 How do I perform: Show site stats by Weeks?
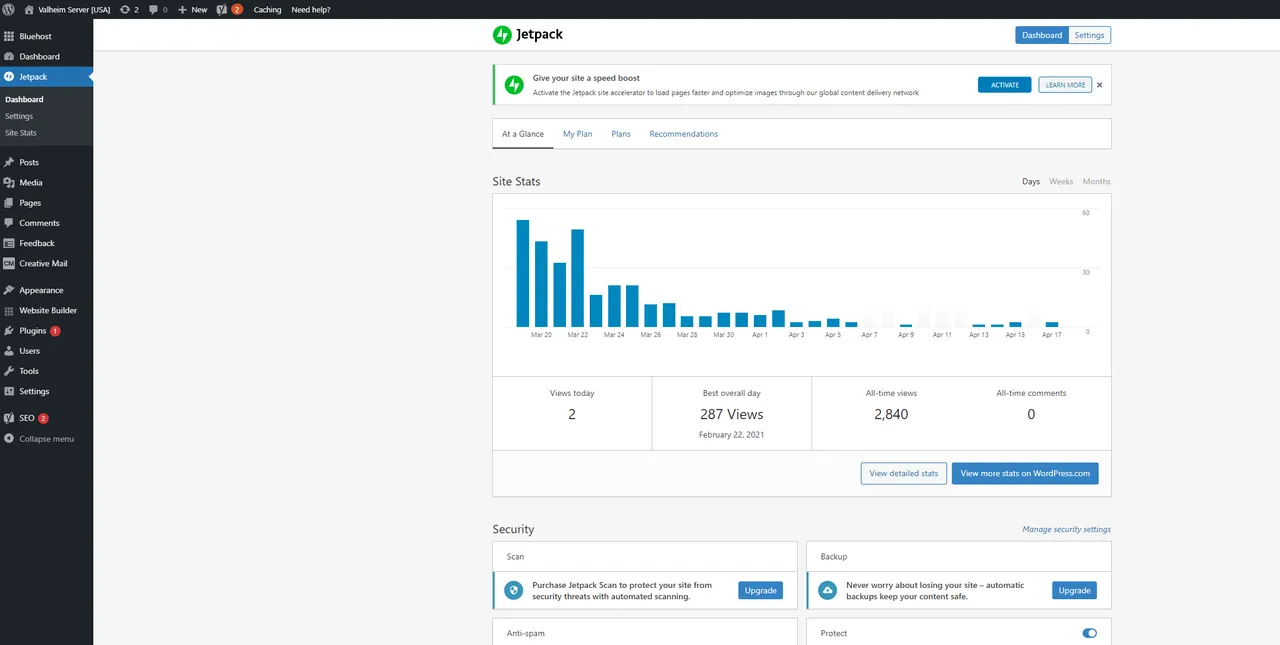pyautogui.click(x=1061, y=181)
